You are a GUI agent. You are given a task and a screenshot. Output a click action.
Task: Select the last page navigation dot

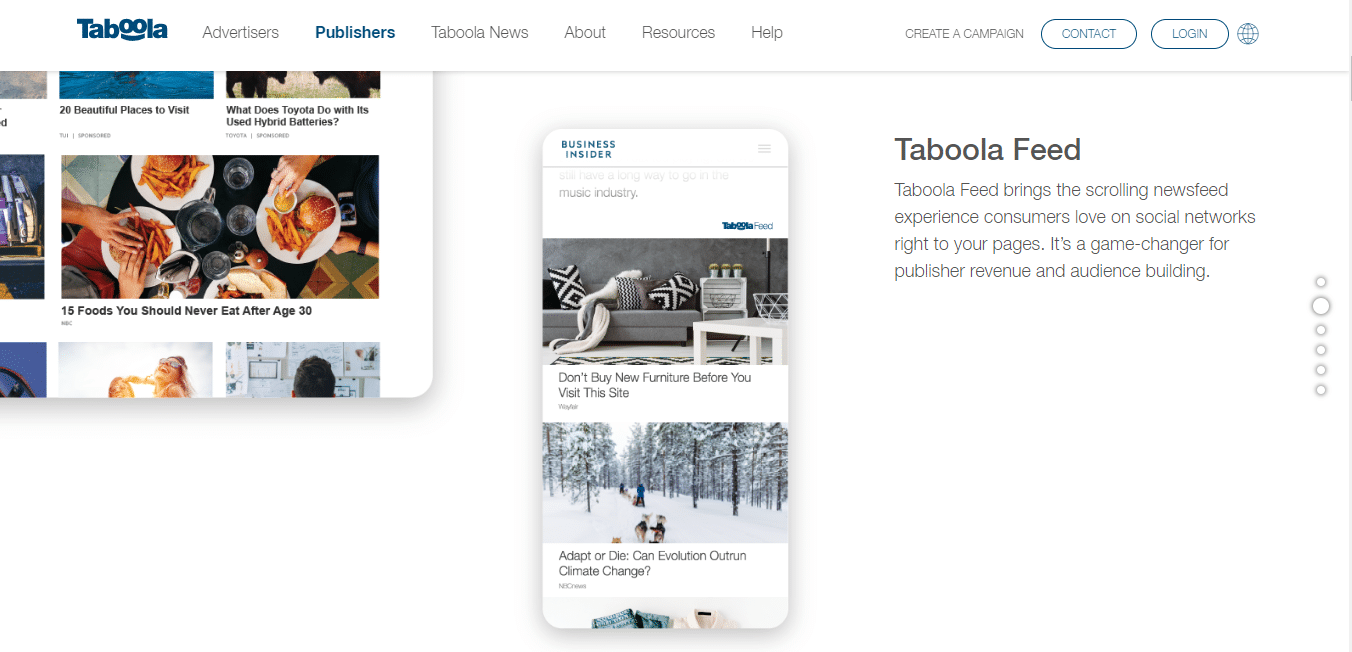tap(1321, 390)
